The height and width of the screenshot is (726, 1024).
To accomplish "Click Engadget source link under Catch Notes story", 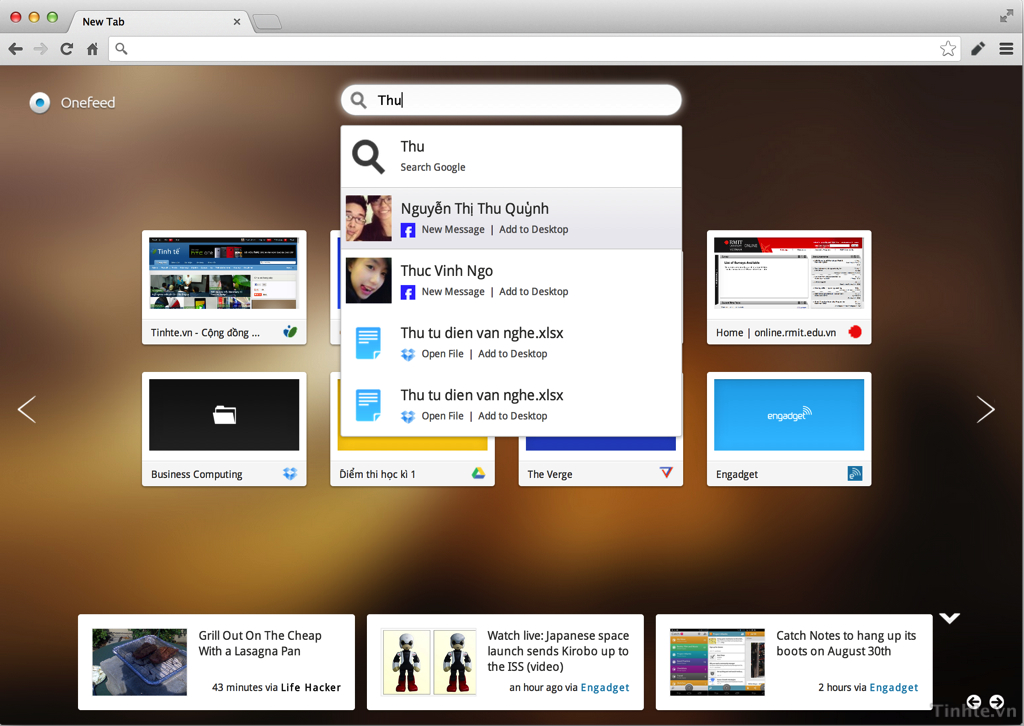I will (x=893, y=687).
